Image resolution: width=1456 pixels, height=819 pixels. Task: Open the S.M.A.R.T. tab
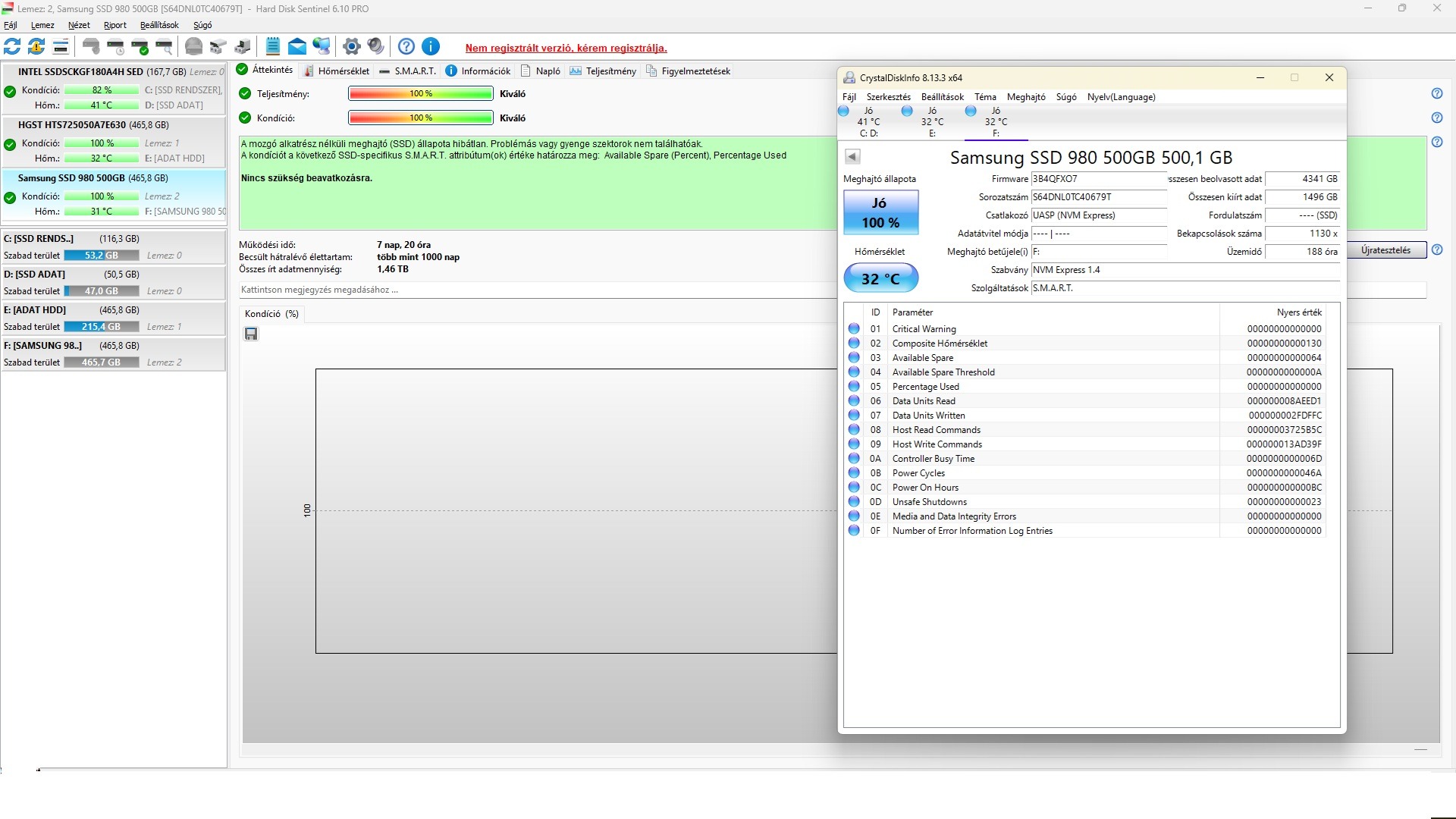point(407,71)
